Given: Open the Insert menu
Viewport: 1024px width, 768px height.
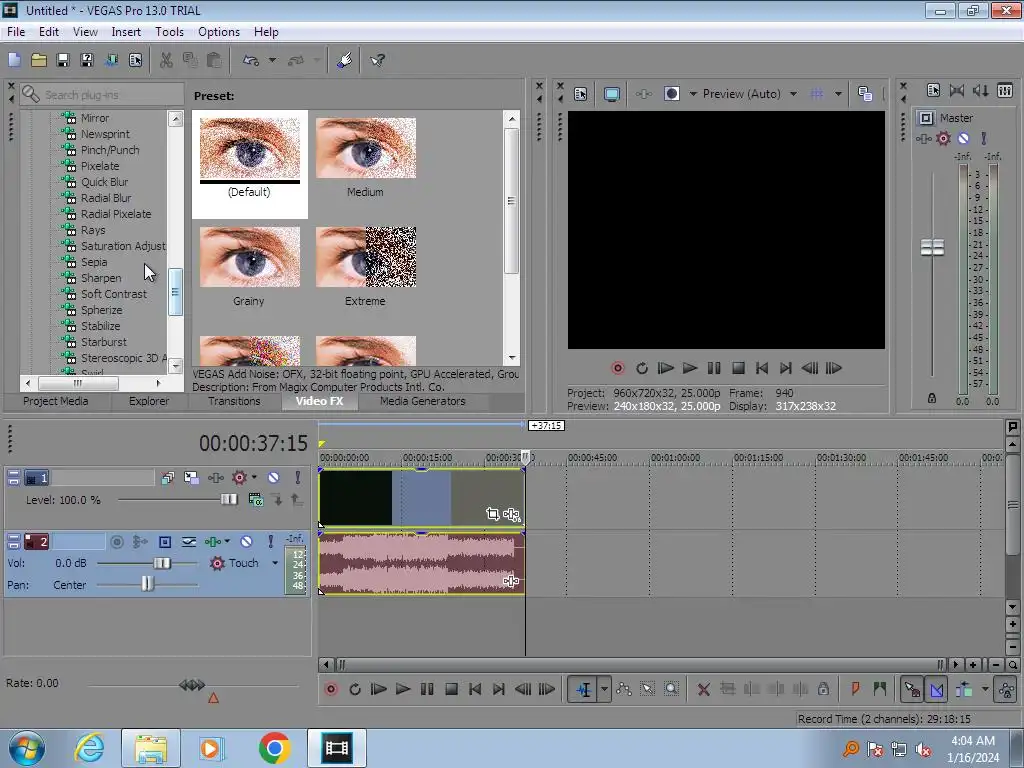Looking at the screenshot, I should point(126,32).
